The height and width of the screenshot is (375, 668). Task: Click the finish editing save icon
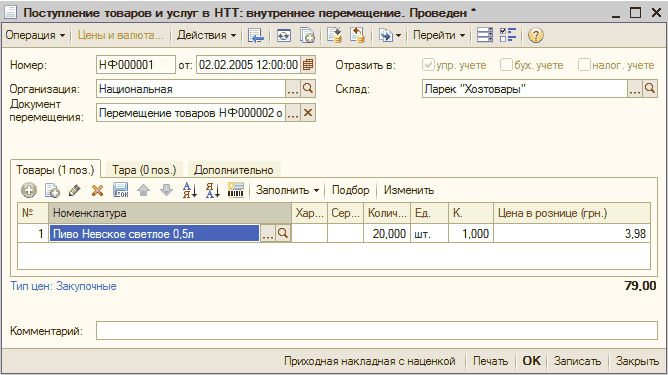click(x=121, y=190)
